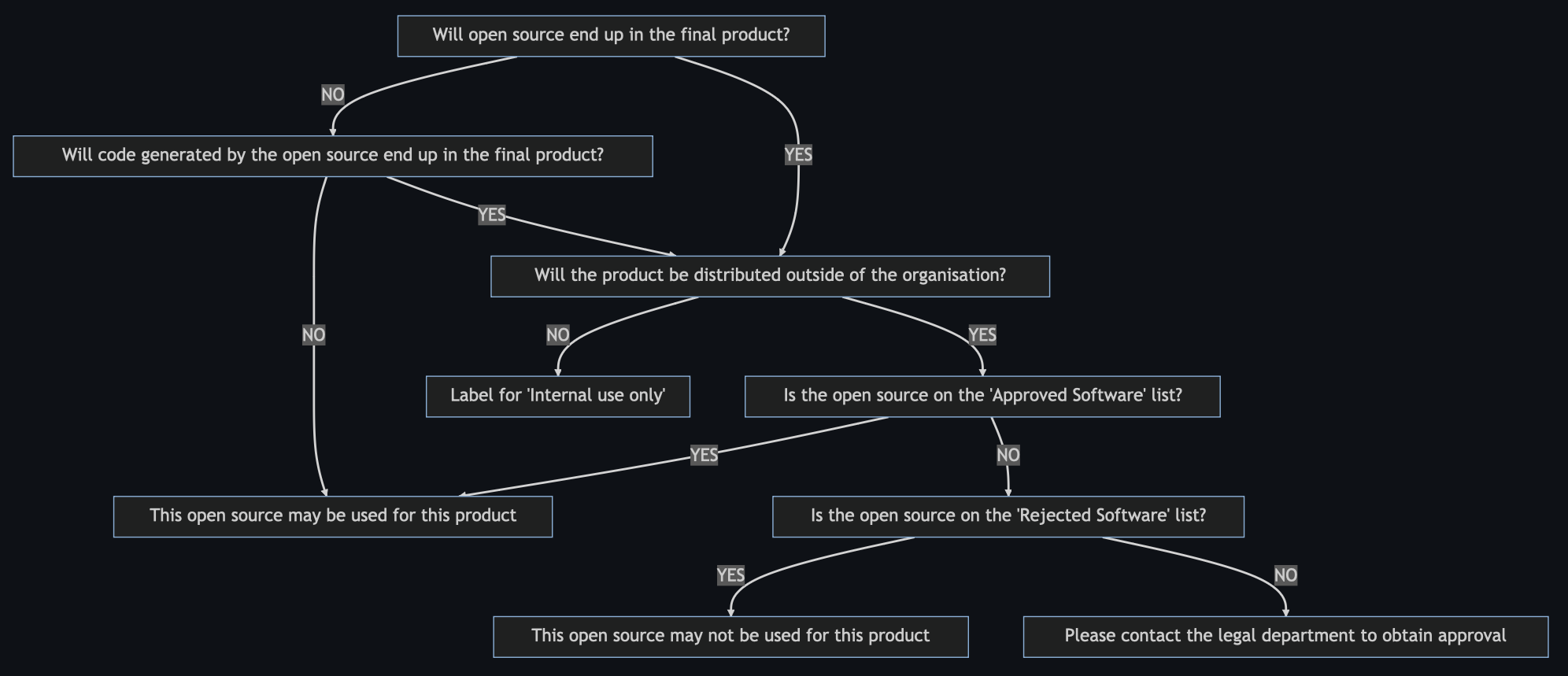Click the NO label between Approved and Rejected nodes

(1008, 456)
